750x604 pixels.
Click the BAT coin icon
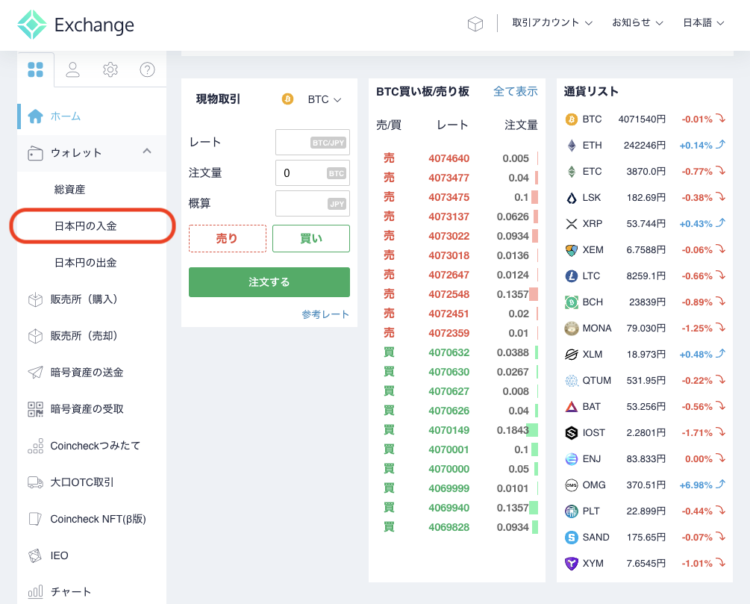[572, 406]
